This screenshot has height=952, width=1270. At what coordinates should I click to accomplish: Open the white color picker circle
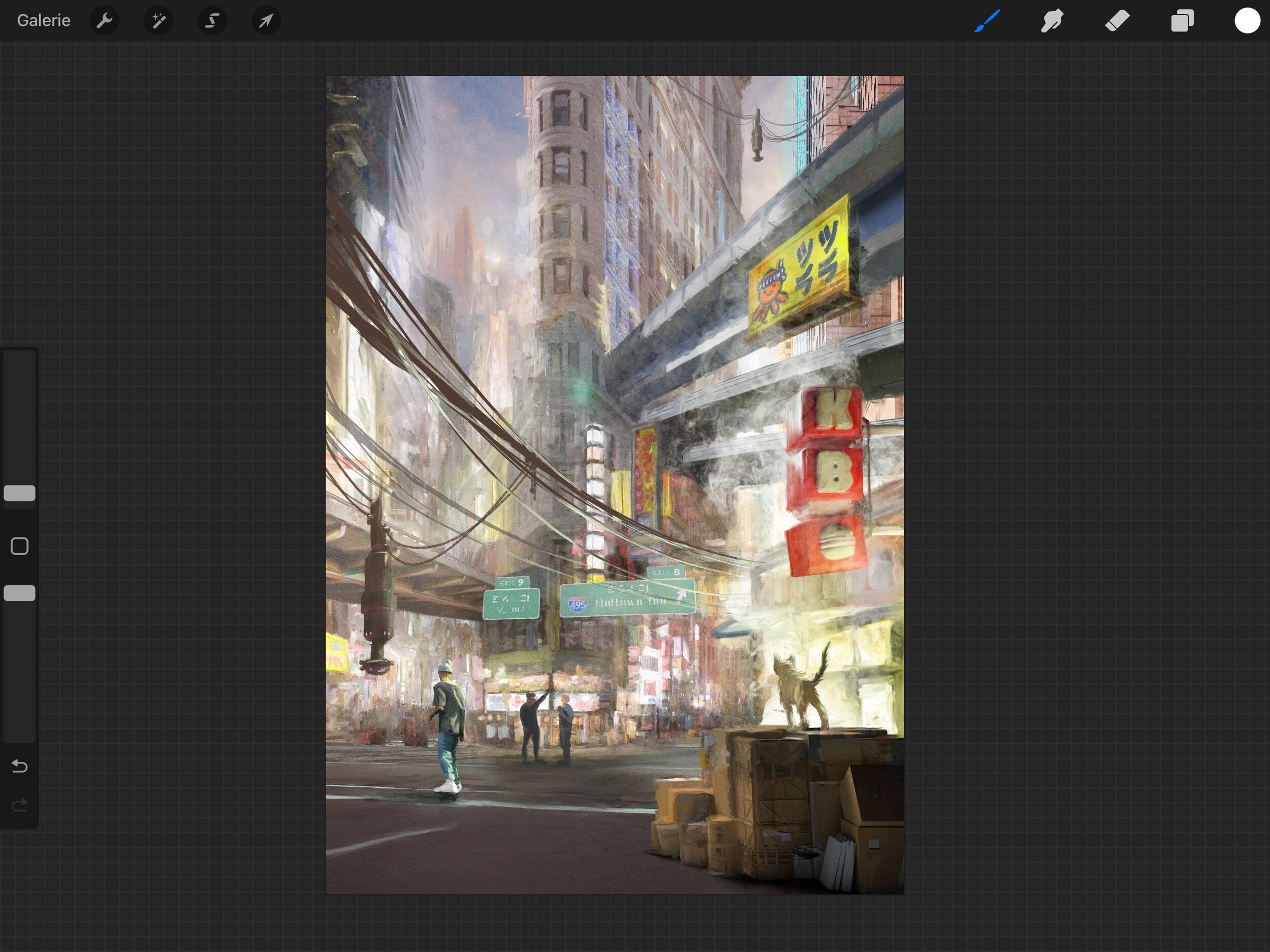pyautogui.click(x=1247, y=21)
